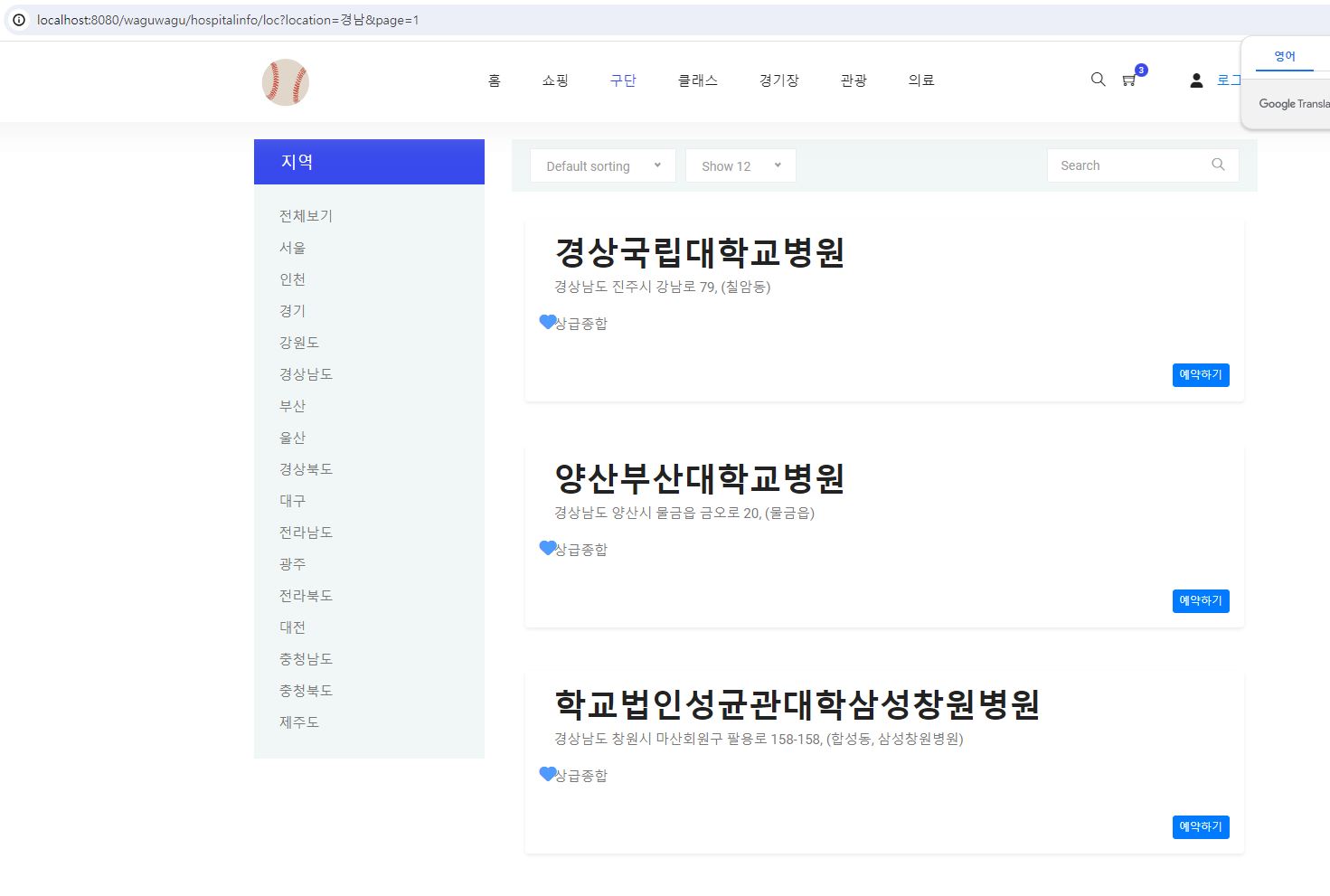Click 예약하기 for 경상국립대학교병원
1330x896 pixels.
[1201, 375]
